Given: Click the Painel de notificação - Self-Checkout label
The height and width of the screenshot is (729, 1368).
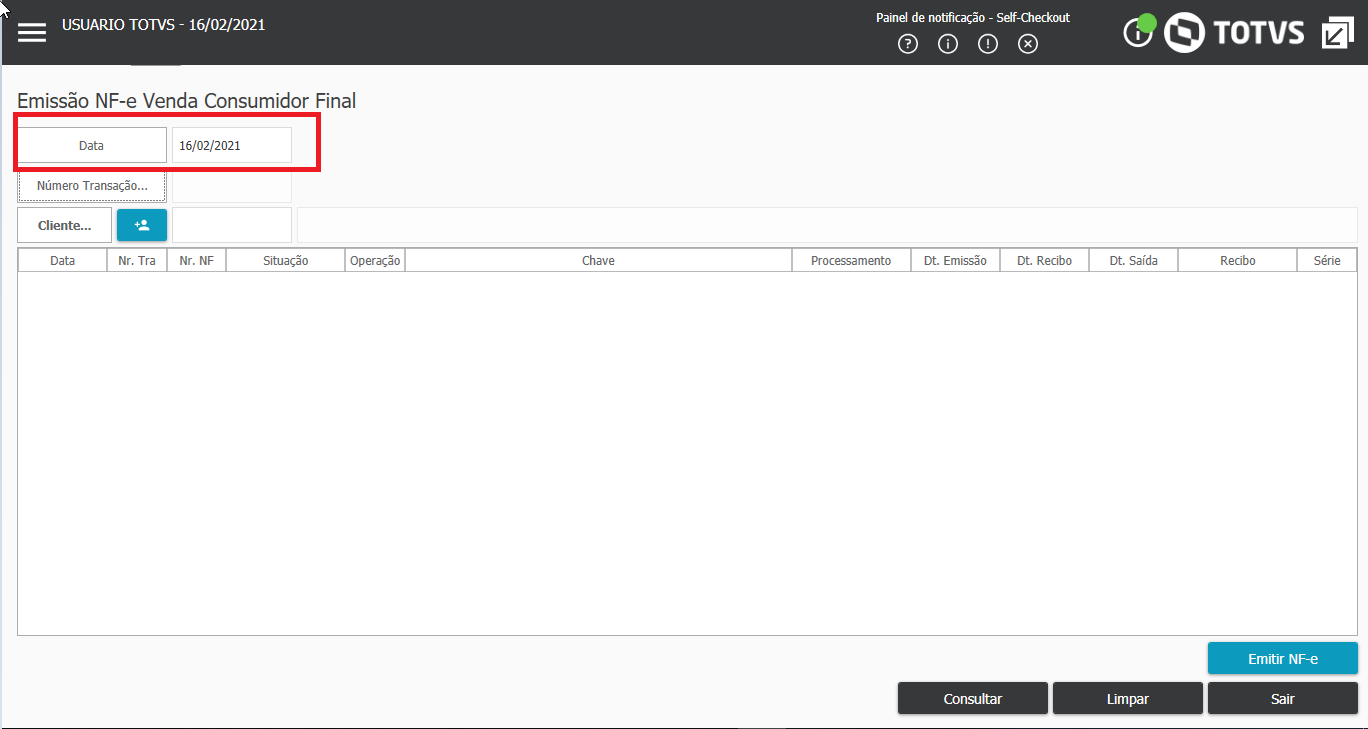Looking at the screenshot, I should [973, 18].
